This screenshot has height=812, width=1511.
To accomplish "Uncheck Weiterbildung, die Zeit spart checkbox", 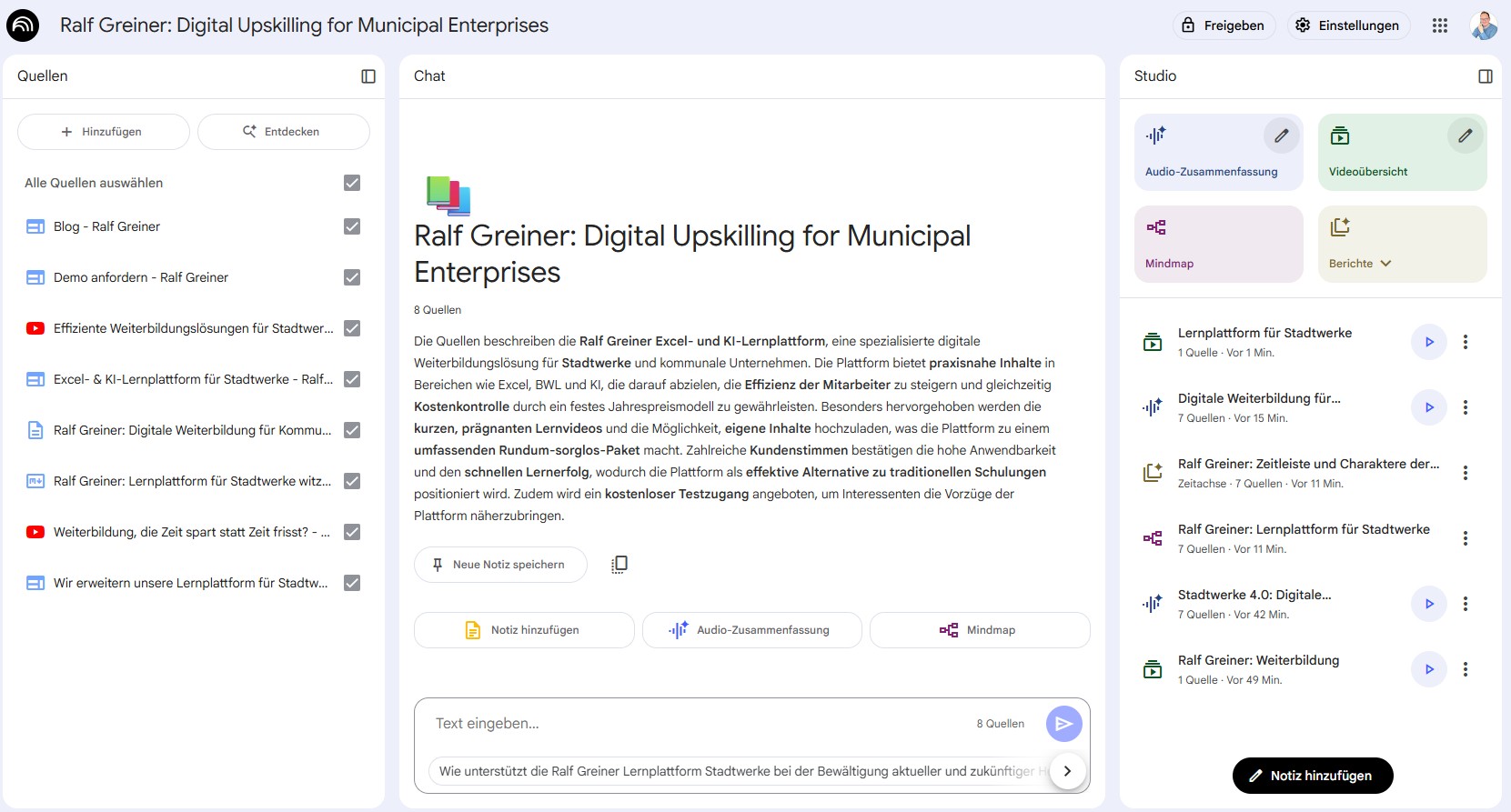I will (x=352, y=532).
